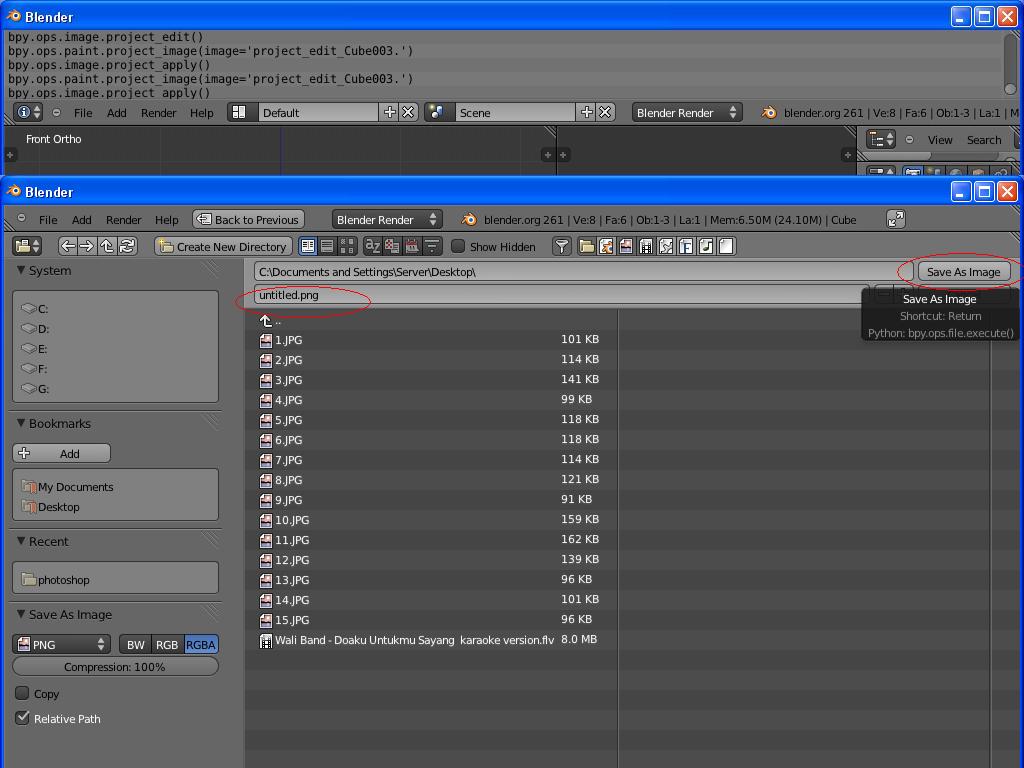Click Save As Image button

pyautogui.click(x=963, y=272)
